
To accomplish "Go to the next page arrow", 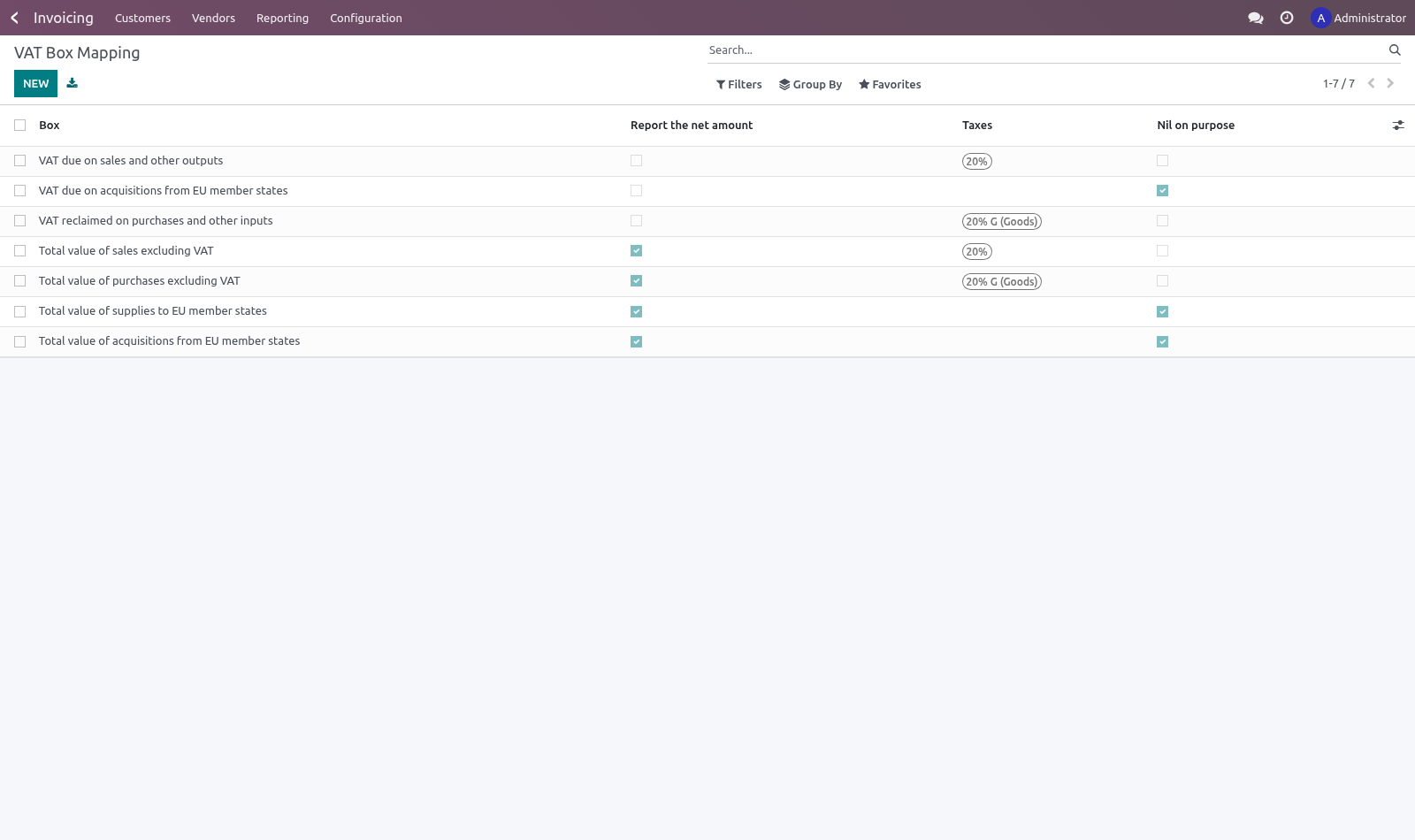I will tap(1390, 83).
